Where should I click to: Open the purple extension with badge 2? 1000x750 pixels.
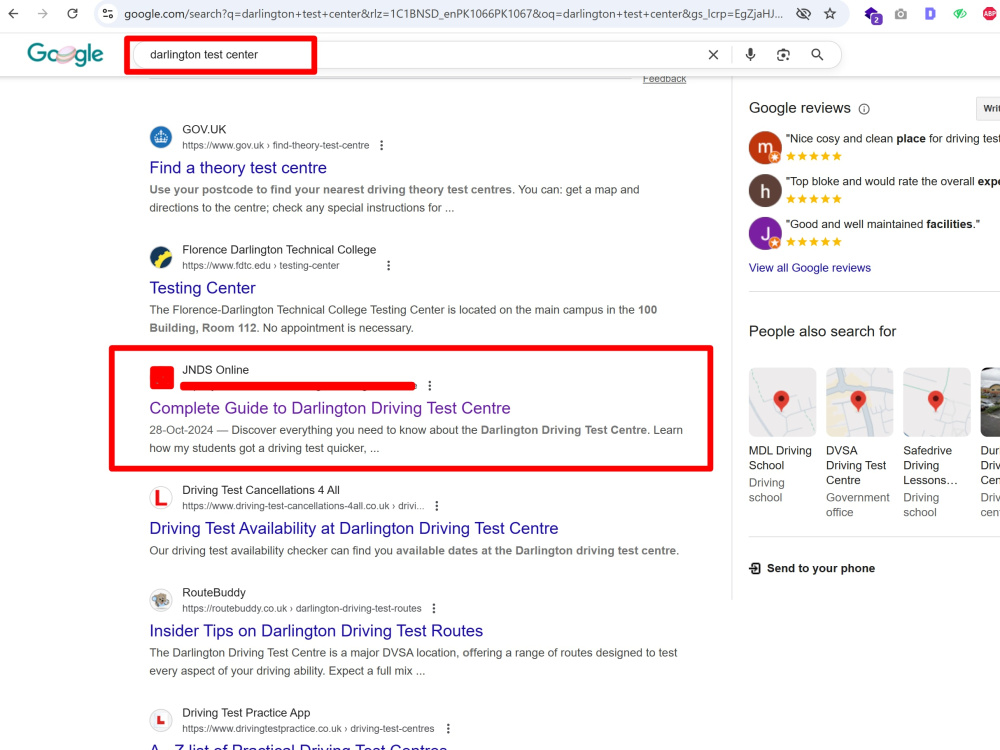click(872, 15)
